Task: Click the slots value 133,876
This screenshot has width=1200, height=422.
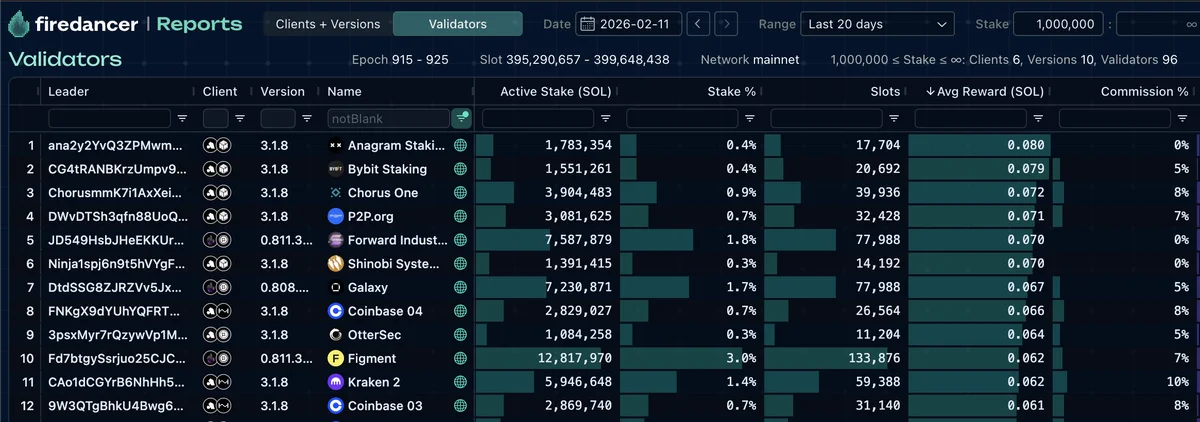Action: (x=873, y=358)
